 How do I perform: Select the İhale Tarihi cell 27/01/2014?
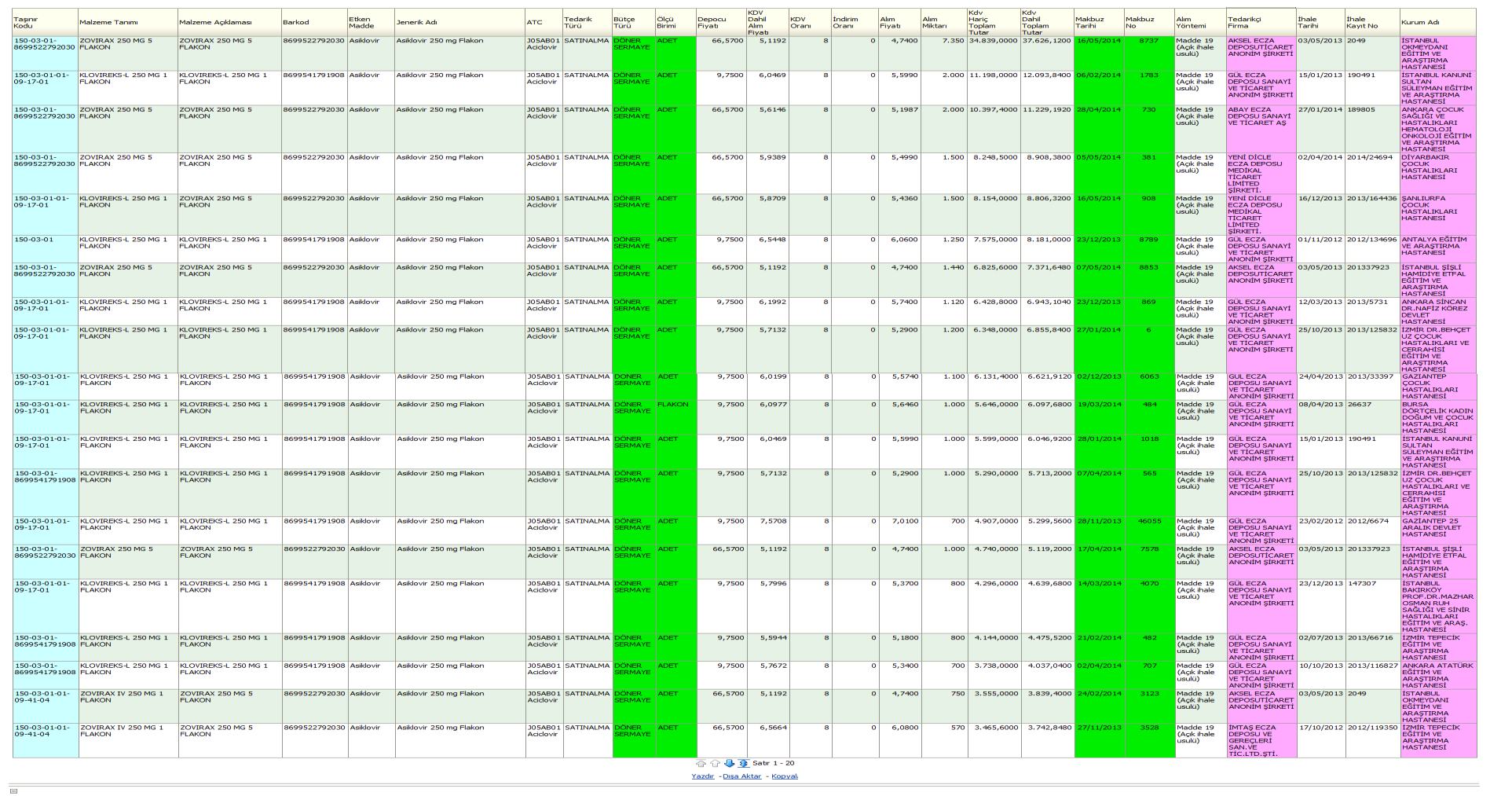pos(1321,129)
